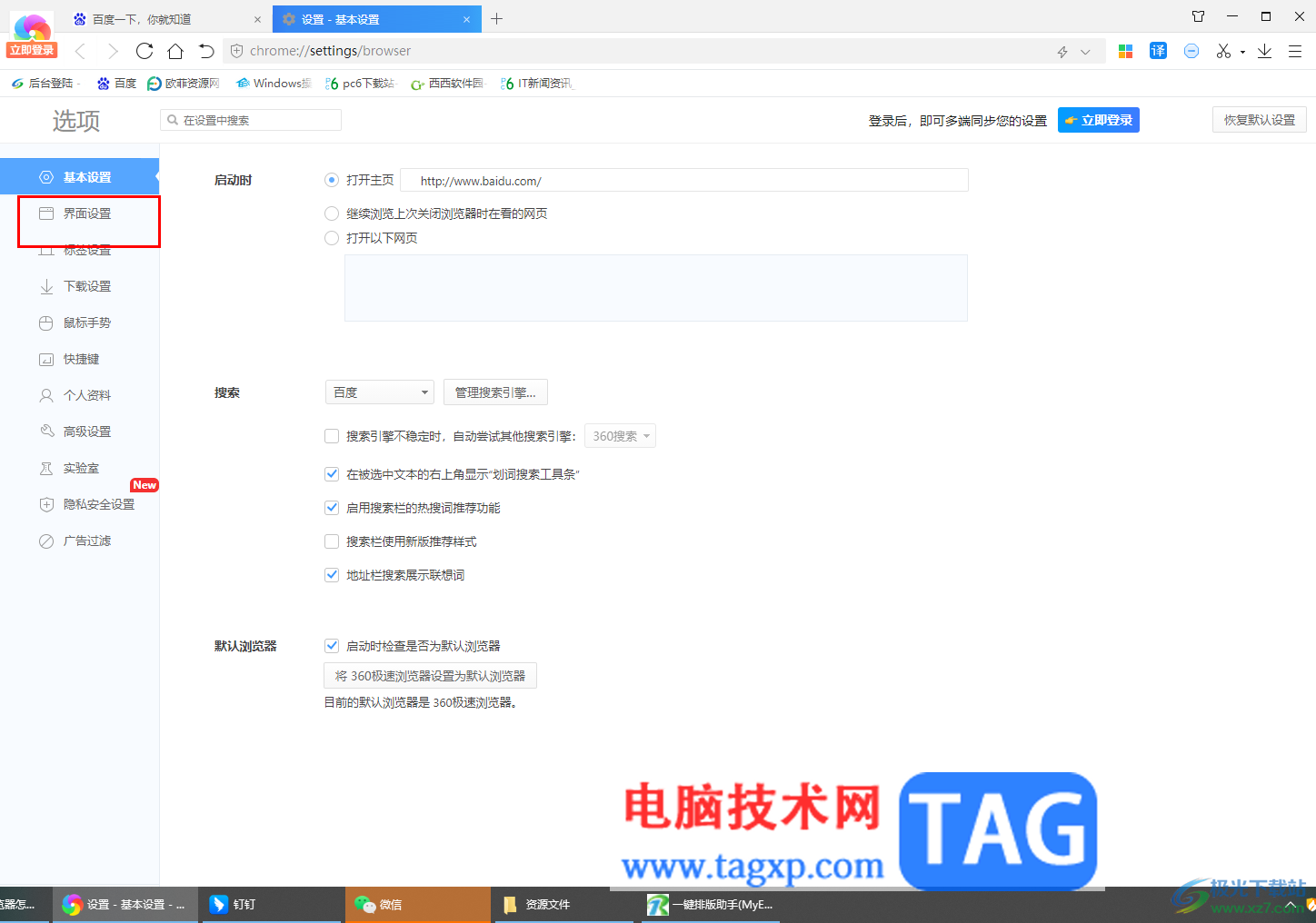Open the downloads arrow icon
The height and width of the screenshot is (923, 1316).
[1264, 51]
